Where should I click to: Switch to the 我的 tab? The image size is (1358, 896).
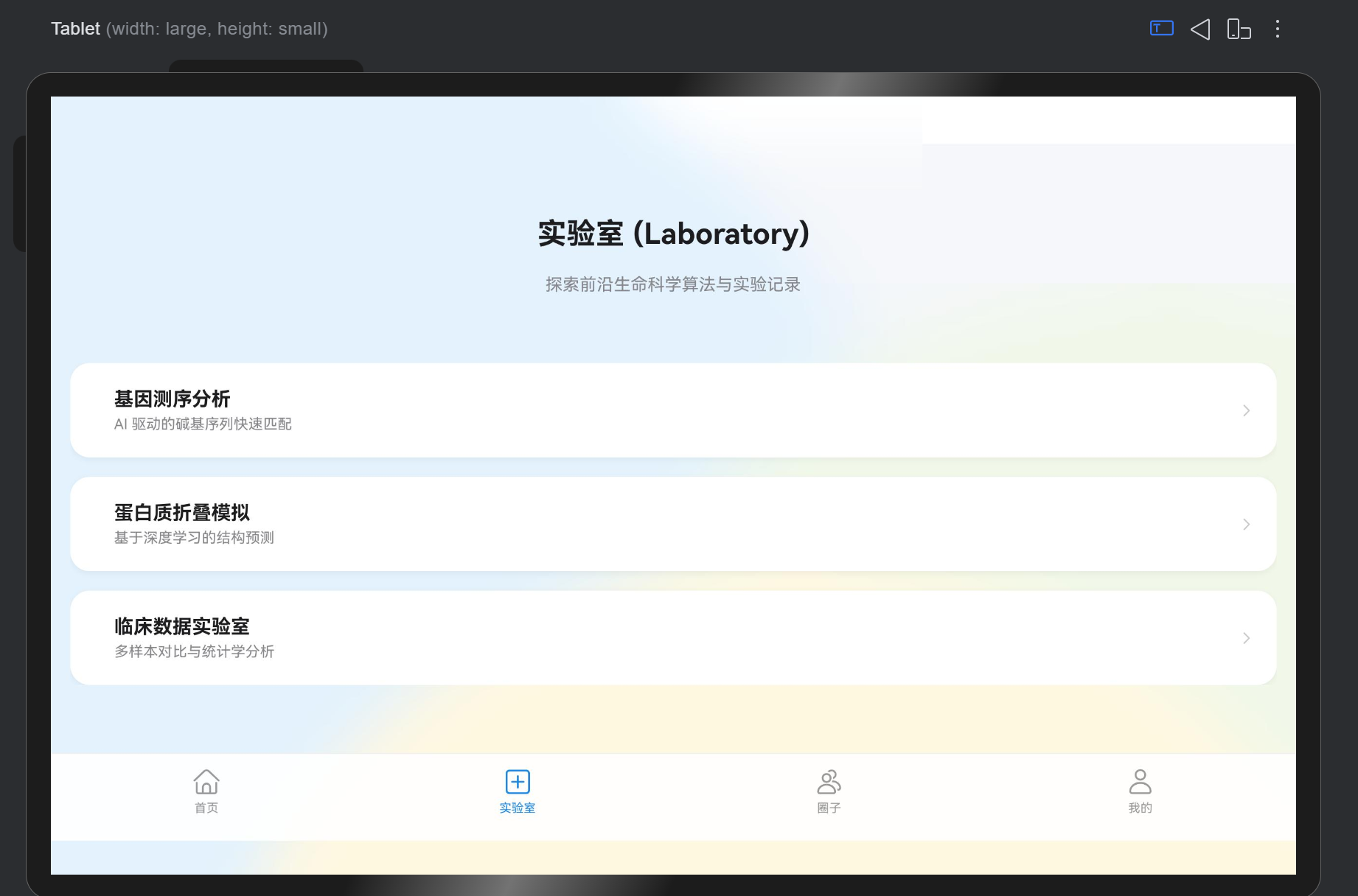click(x=1140, y=792)
